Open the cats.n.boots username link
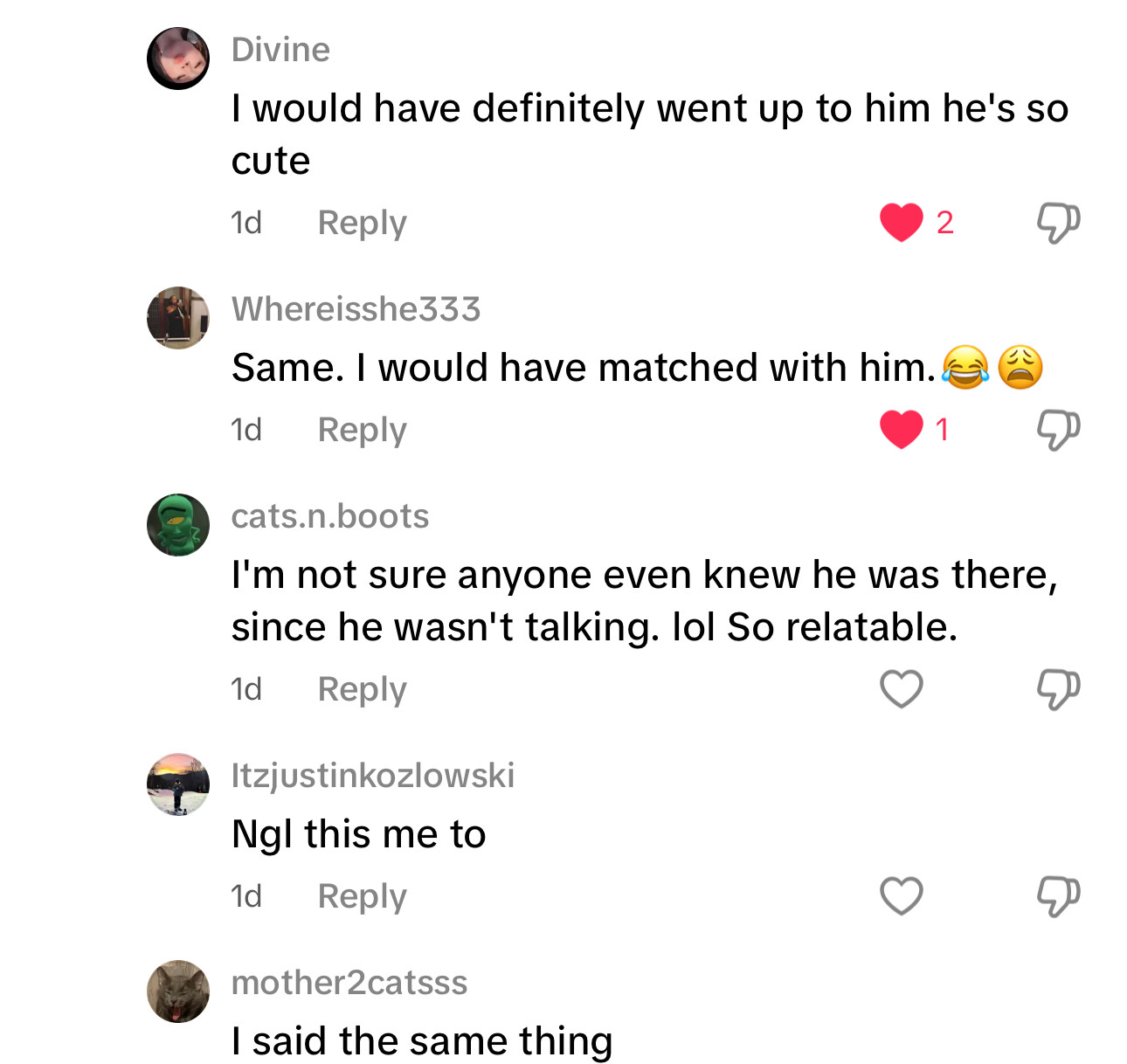This screenshot has height=1064, width=1127. 329,516
